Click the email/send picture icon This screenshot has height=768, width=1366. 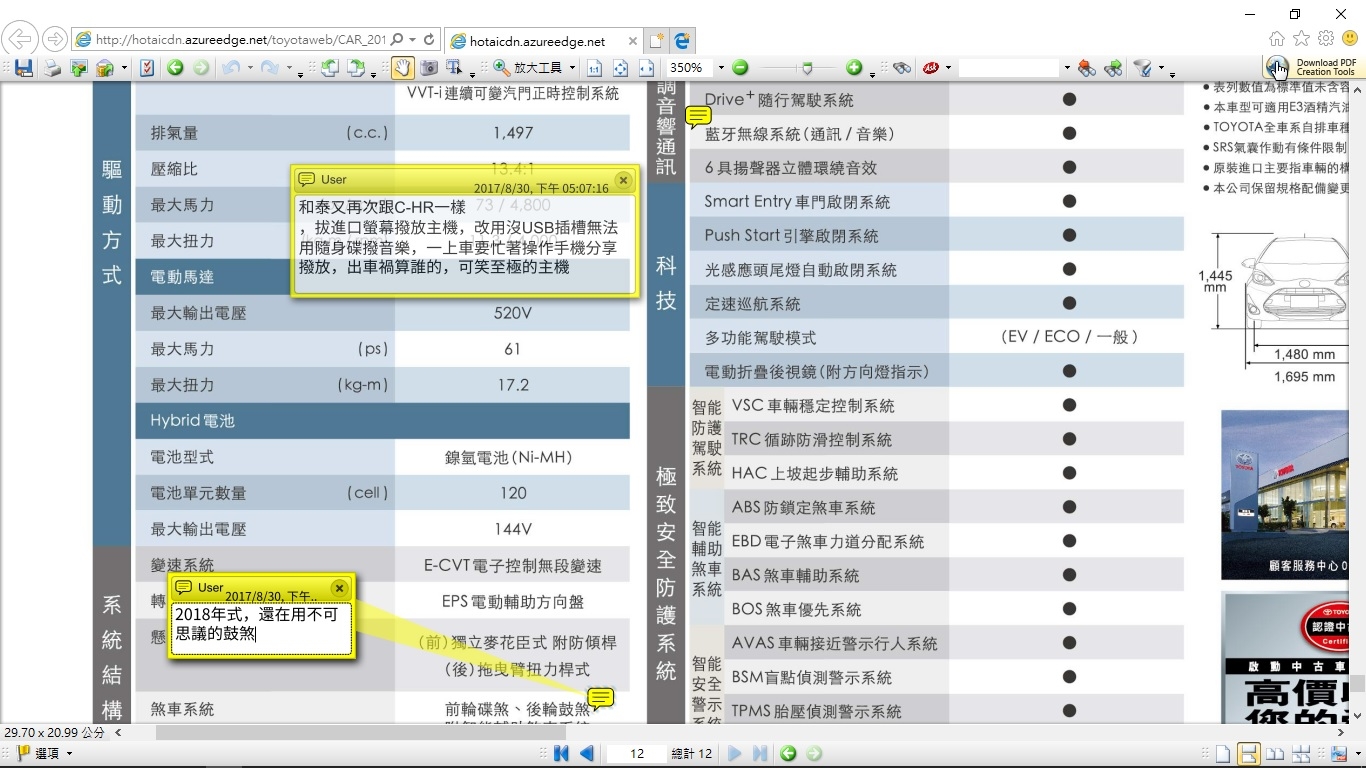[x=78, y=68]
